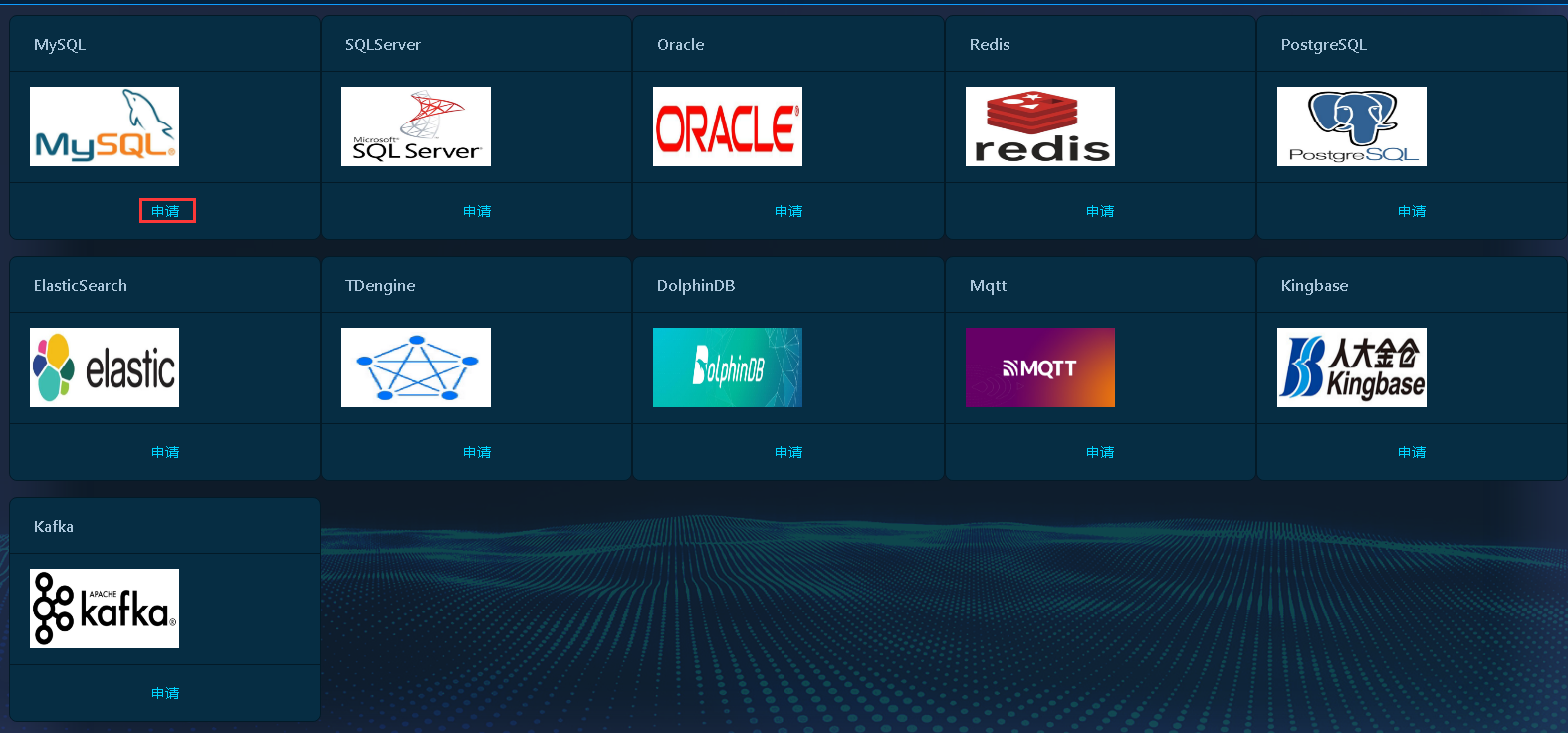Click the SQLServer card title
The height and width of the screenshot is (733, 1568).
[383, 45]
